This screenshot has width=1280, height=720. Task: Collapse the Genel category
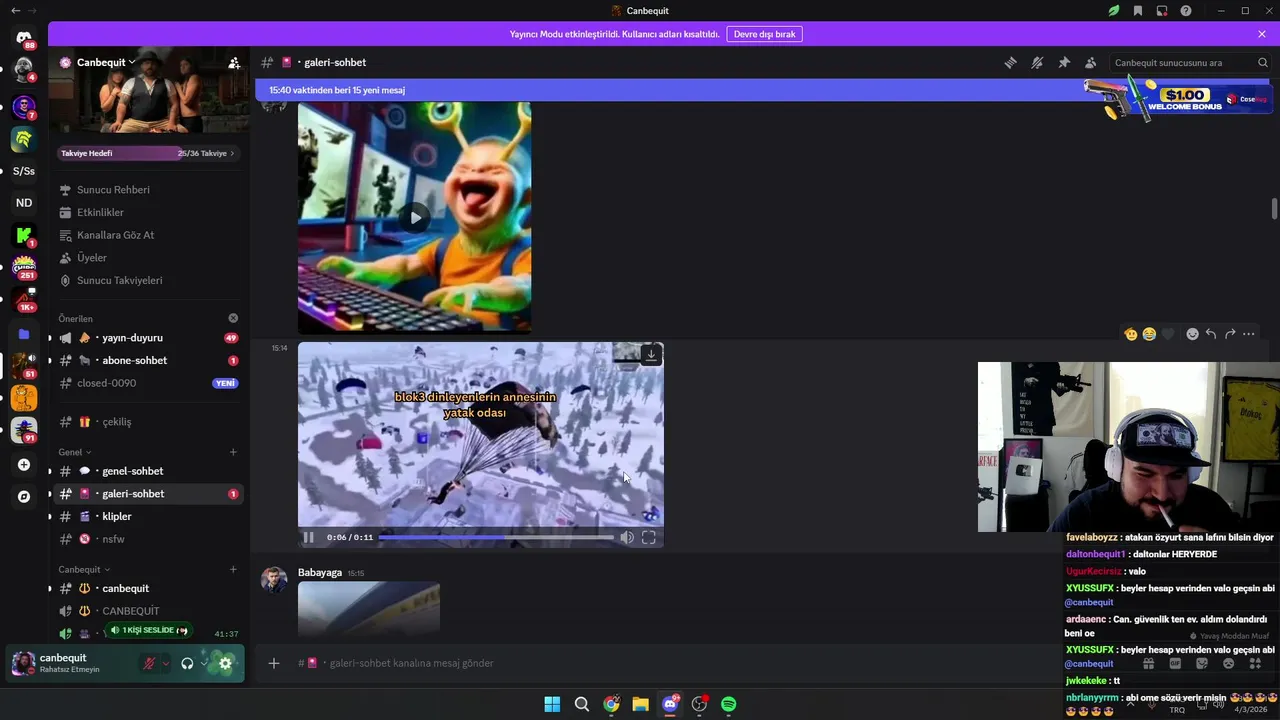tap(74, 452)
